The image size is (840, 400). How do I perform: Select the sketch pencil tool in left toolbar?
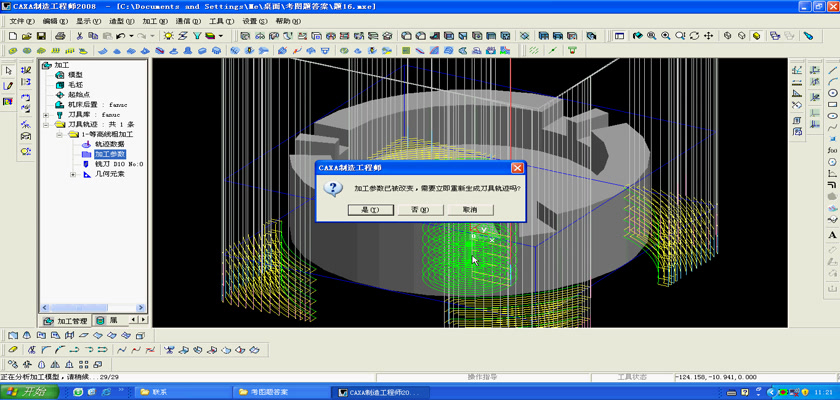tap(9, 86)
